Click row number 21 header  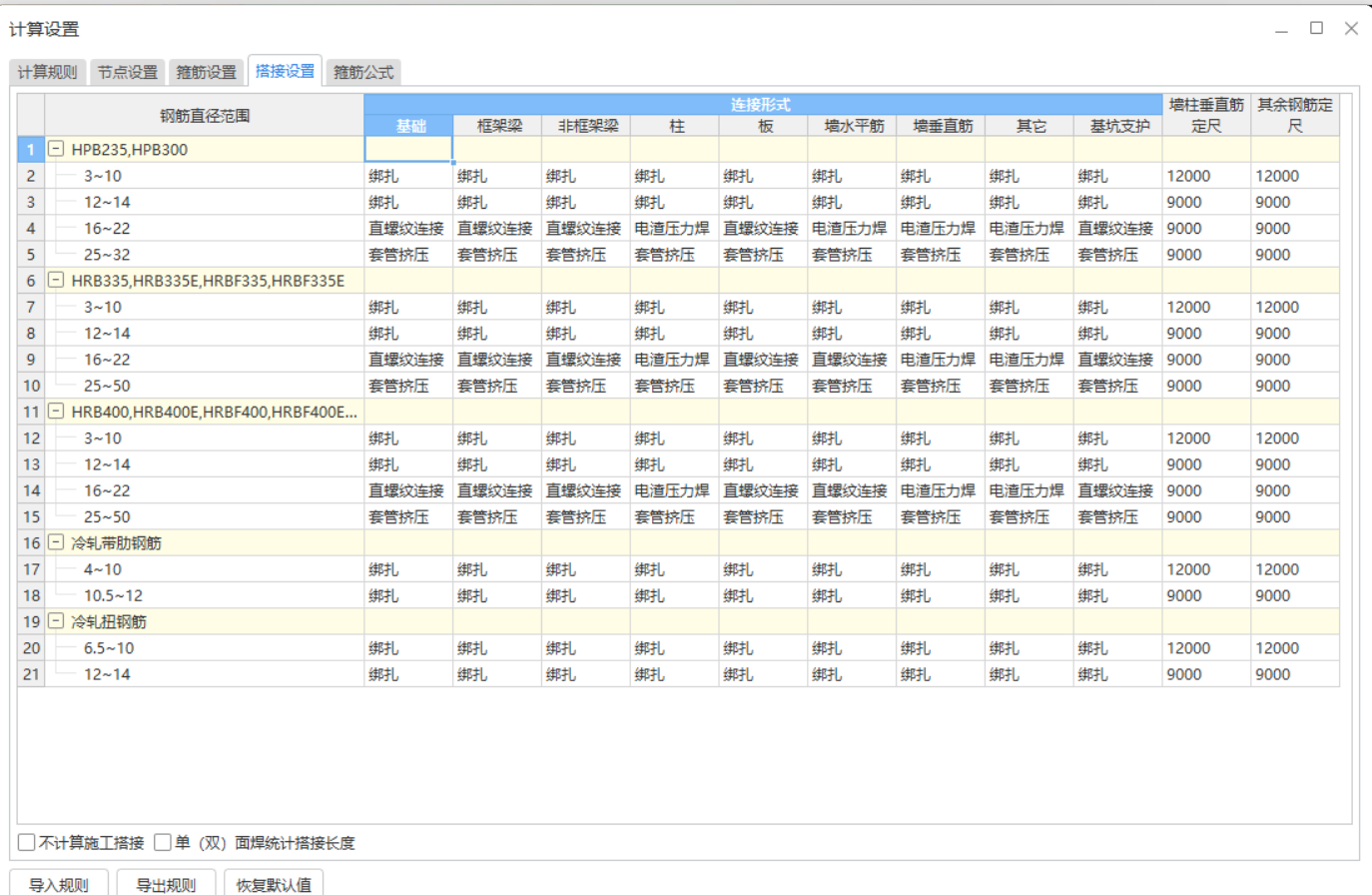pos(31,674)
